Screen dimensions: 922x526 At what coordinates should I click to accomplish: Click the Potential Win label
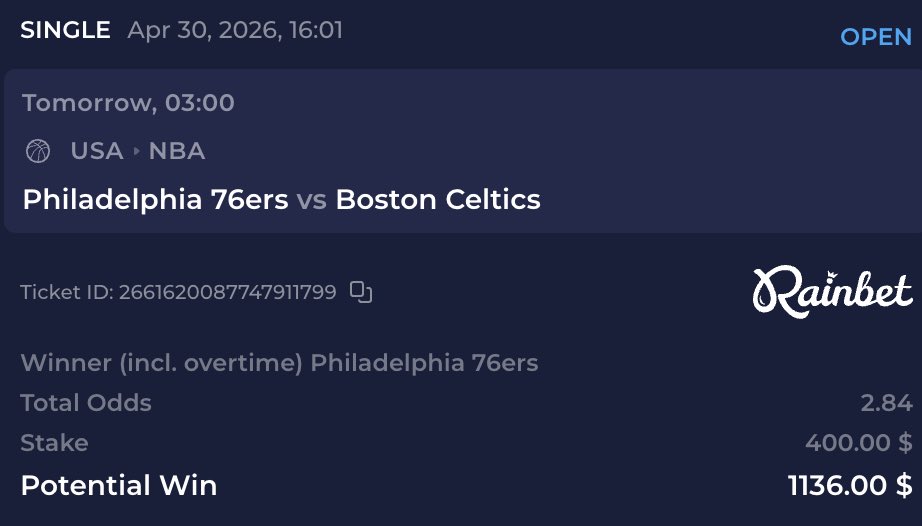coord(119,485)
